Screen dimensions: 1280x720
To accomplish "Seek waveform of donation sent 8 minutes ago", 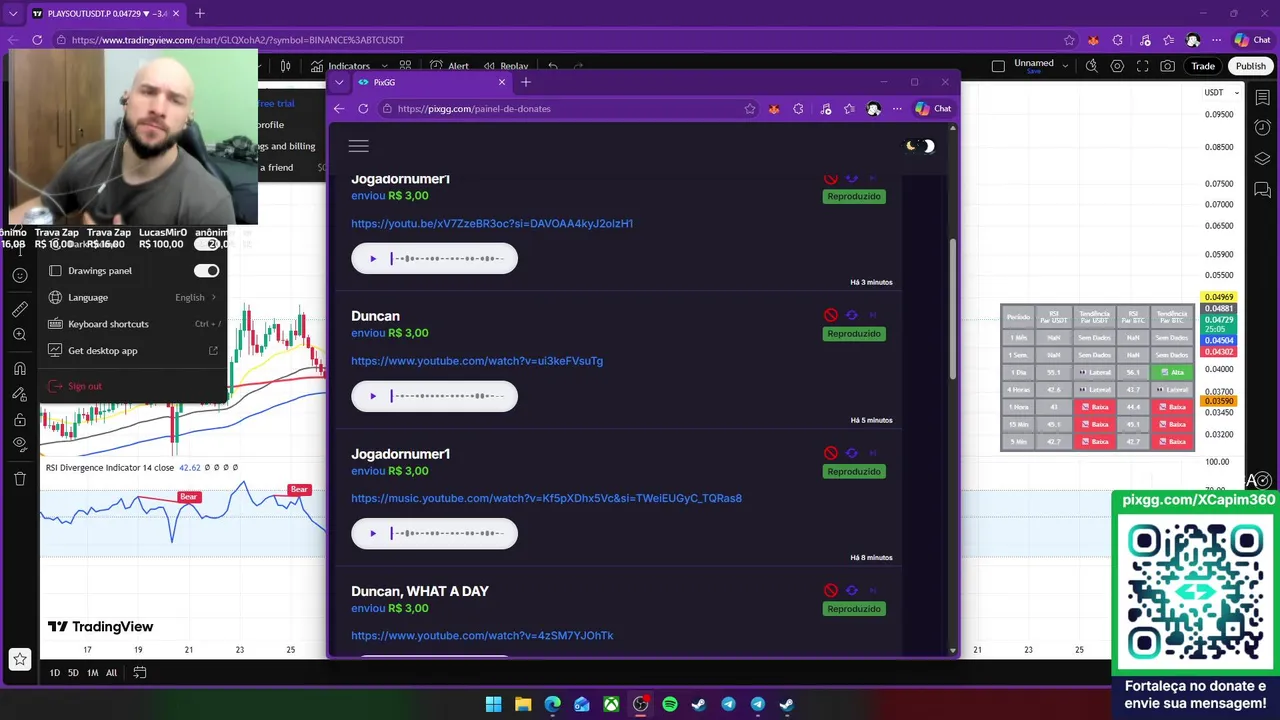I will 447,533.
